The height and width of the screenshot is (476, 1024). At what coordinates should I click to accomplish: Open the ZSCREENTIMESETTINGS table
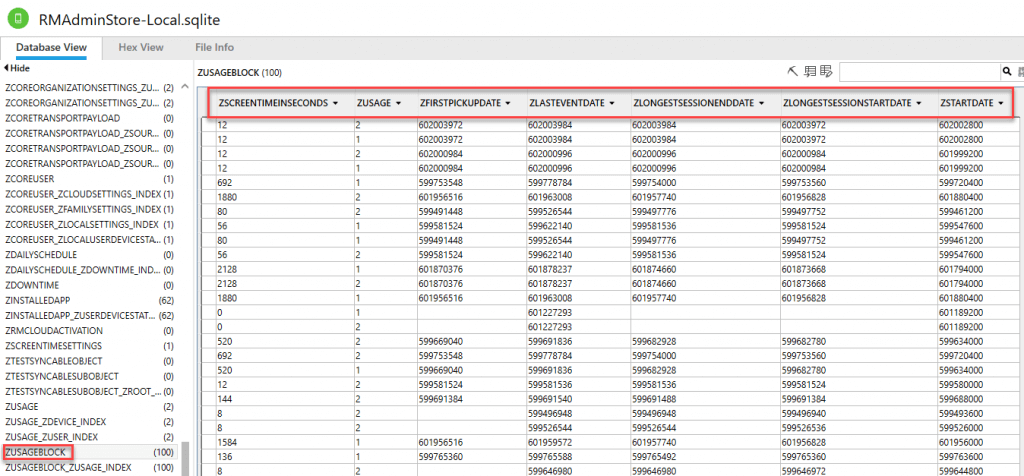(x=54, y=345)
